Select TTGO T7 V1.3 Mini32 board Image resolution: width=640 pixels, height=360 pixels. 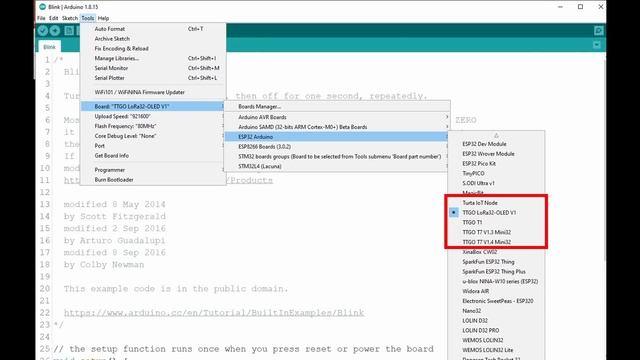pos(496,232)
